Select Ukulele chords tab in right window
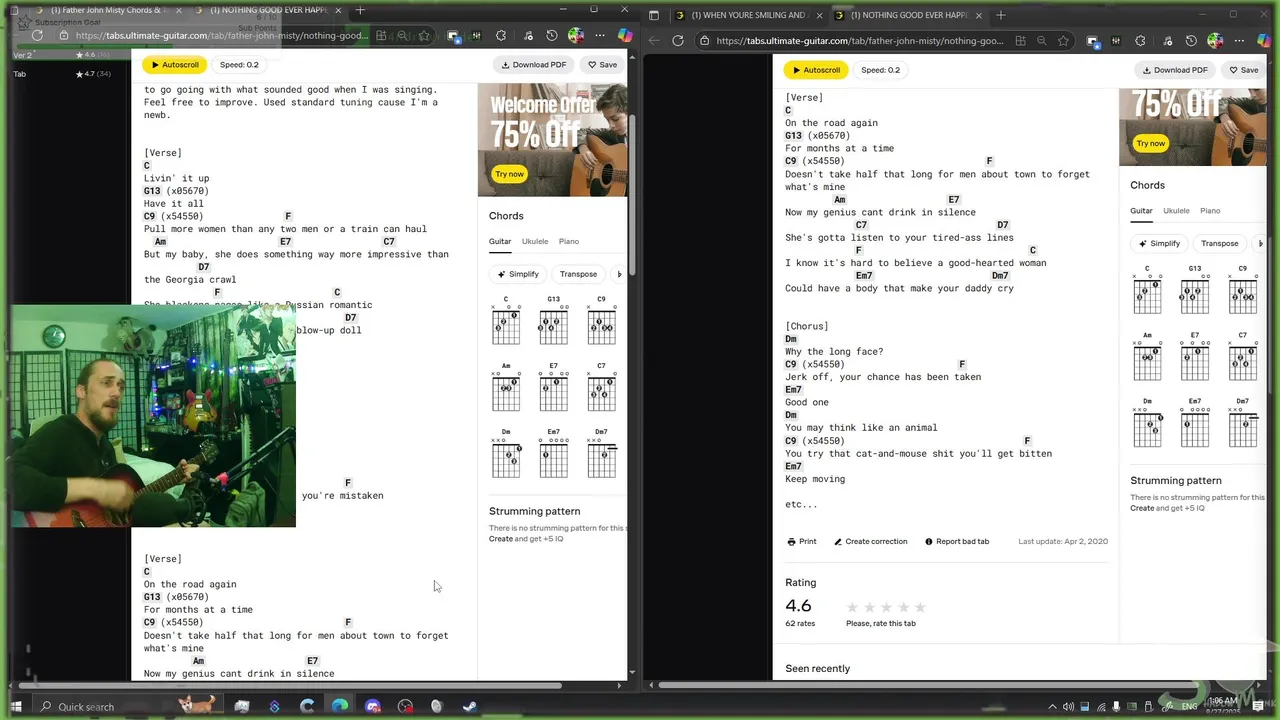1280x720 pixels. click(1176, 211)
